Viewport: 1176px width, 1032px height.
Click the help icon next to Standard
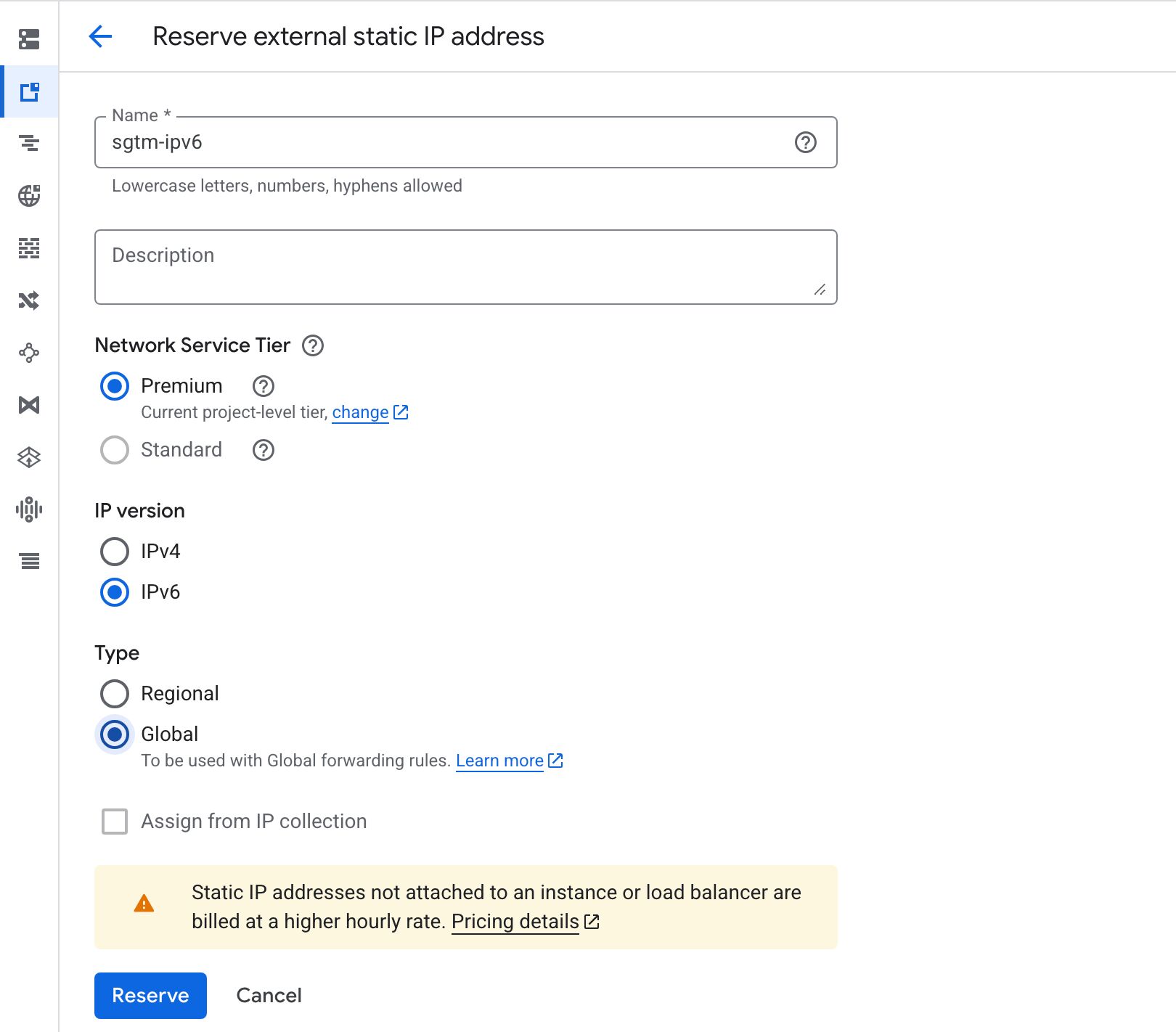click(x=264, y=450)
